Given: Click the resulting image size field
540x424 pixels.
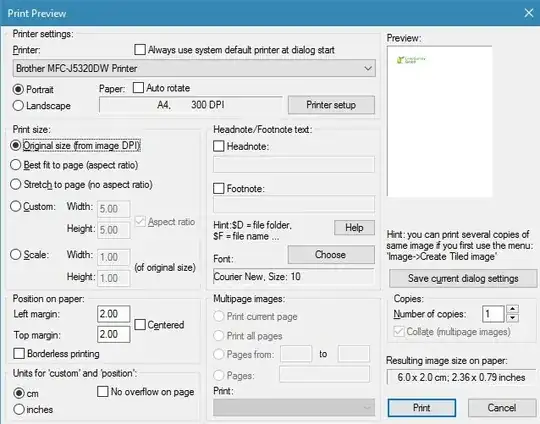Looking at the screenshot, I should (461, 377).
